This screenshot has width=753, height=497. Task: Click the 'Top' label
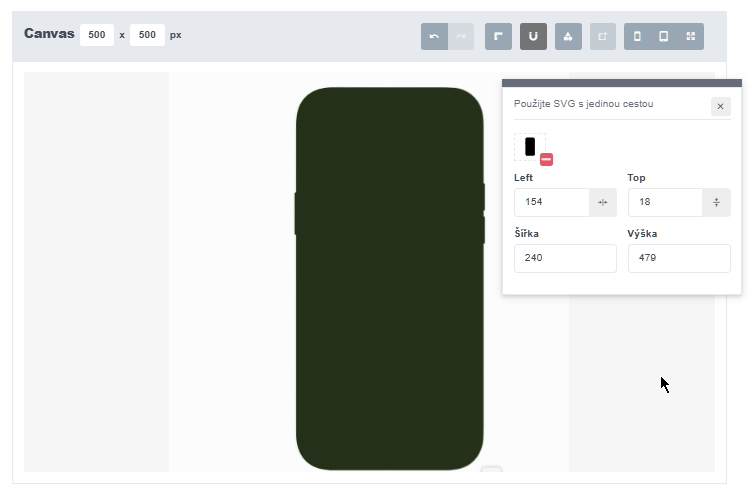point(636,178)
